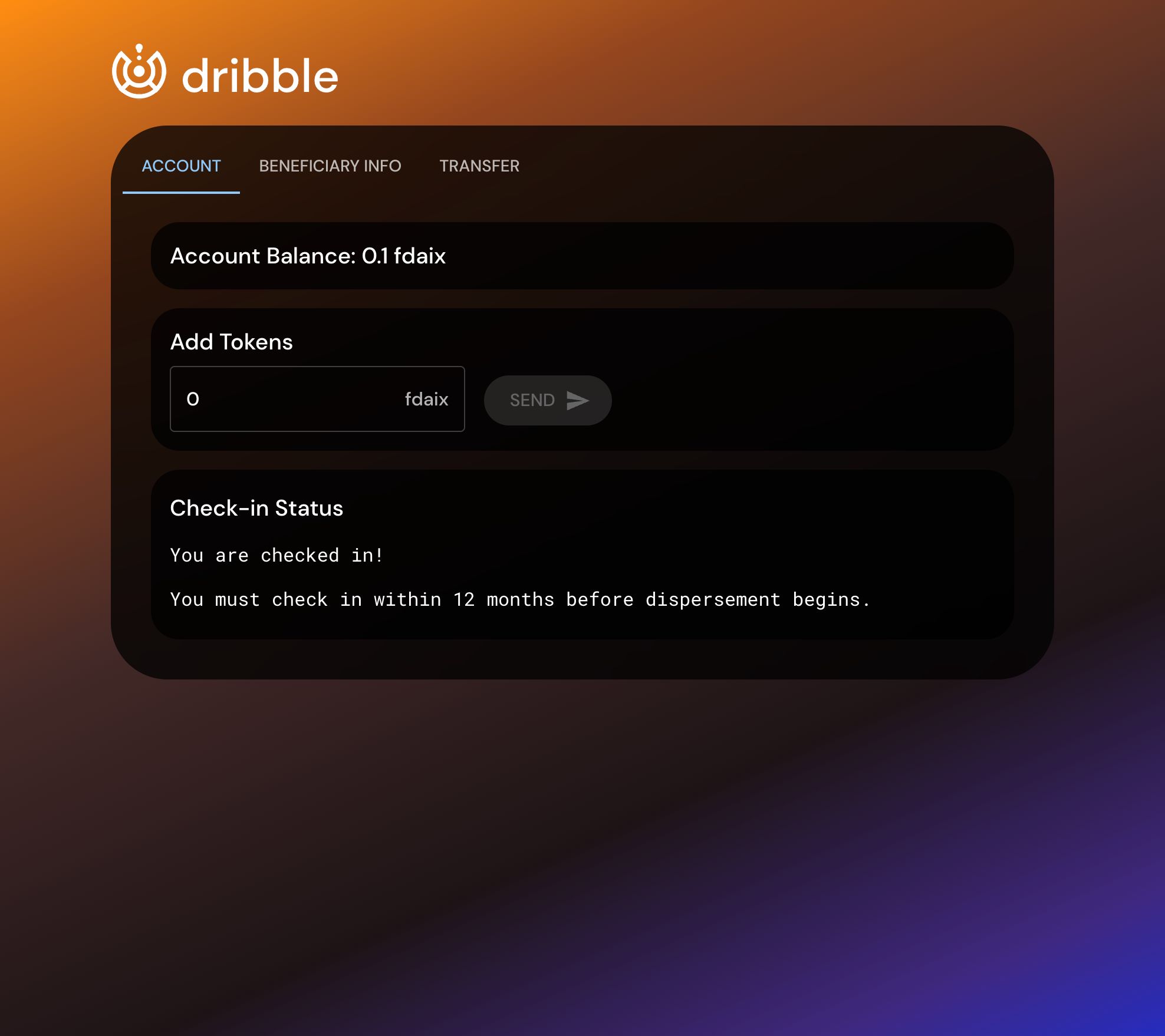
Task: Expand the TRANSFER section
Action: pyautogui.click(x=480, y=166)
